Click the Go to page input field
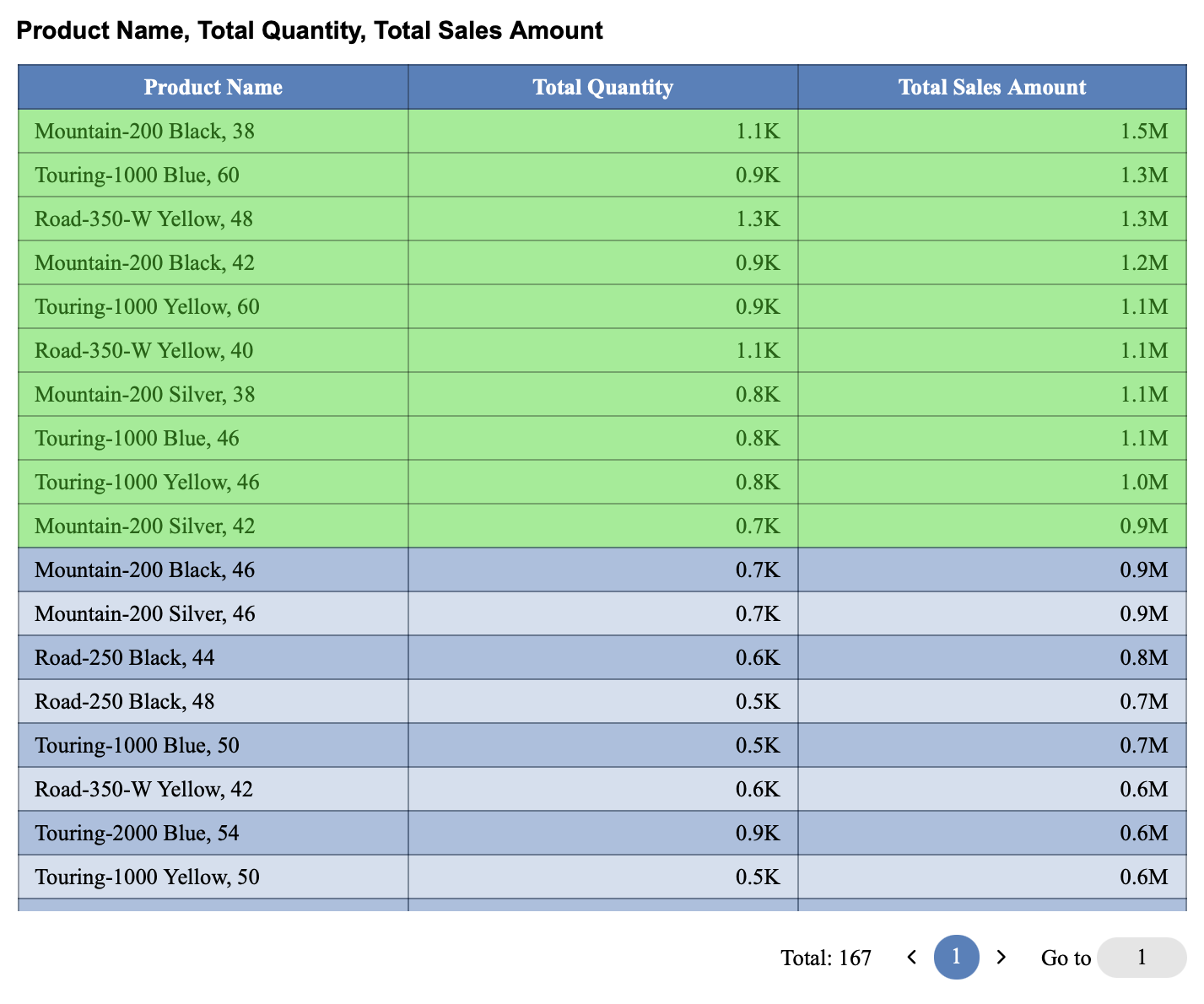The height and width of the screenshot is (1004, 1204). [x=1141, y=958]
